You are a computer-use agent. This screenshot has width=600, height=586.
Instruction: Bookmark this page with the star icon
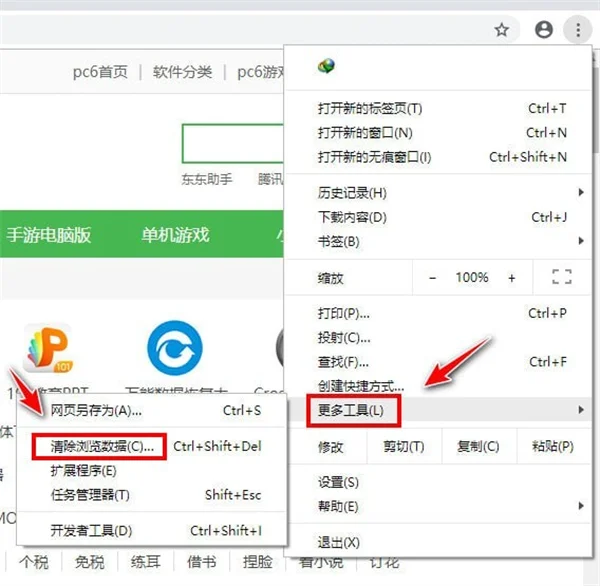502,29
